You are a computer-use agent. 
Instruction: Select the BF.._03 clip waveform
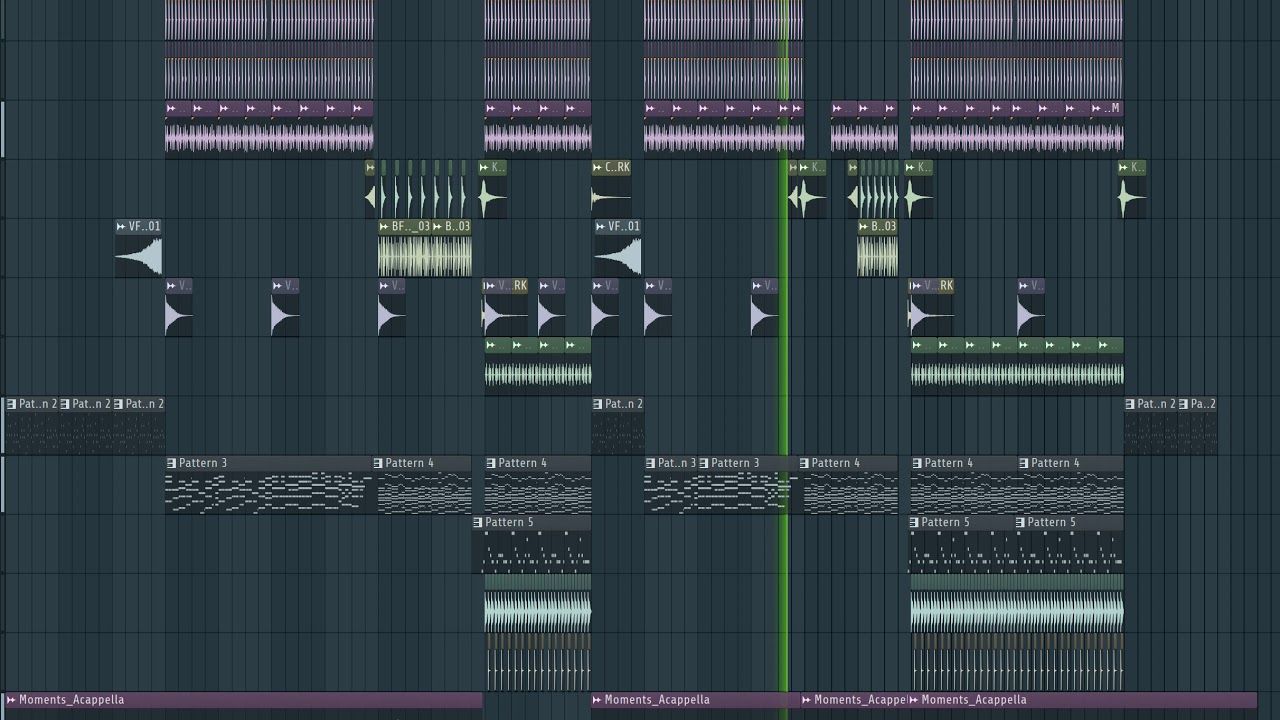(x=404, y=256)
